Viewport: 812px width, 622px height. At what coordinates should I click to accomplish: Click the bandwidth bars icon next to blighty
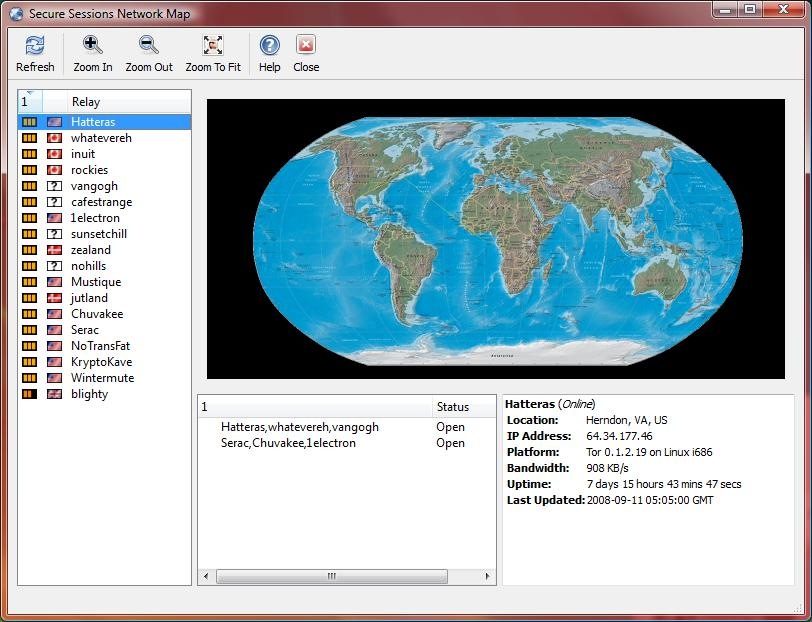[29, 394]
